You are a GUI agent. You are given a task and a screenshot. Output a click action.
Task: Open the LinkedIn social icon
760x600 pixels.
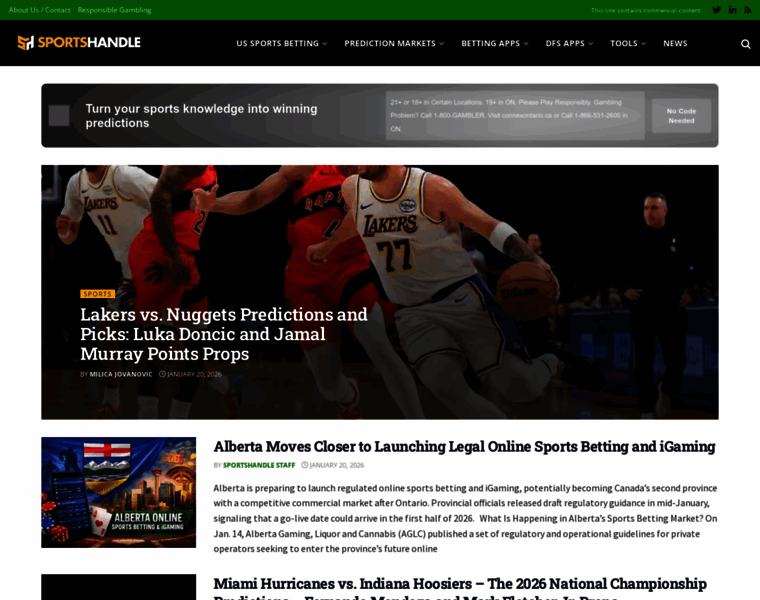pyautogui.click(x=732, y=10)
